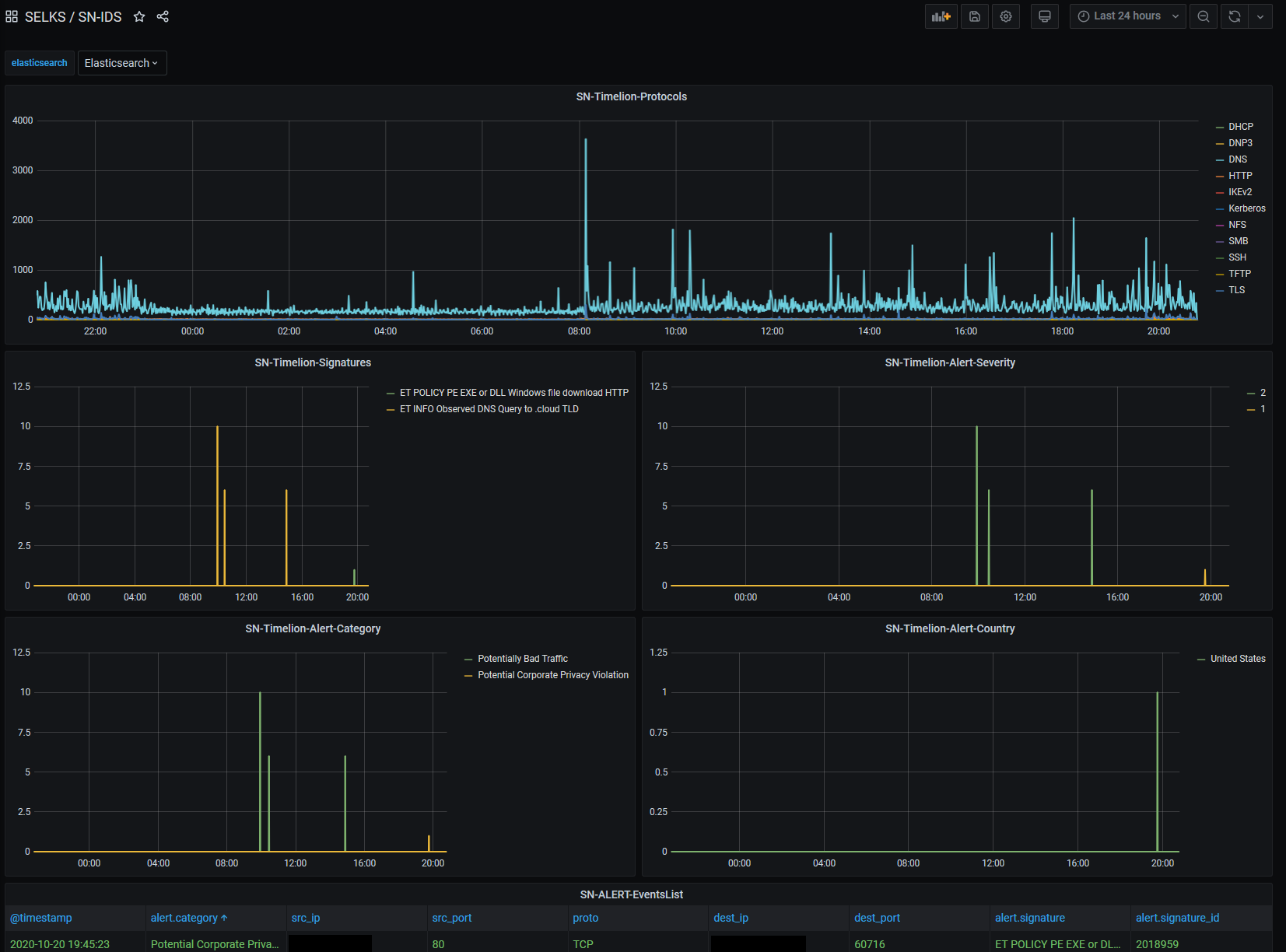Sort table by @timestamp column
Screen dimensions: 1286x952
pos(41,918)
